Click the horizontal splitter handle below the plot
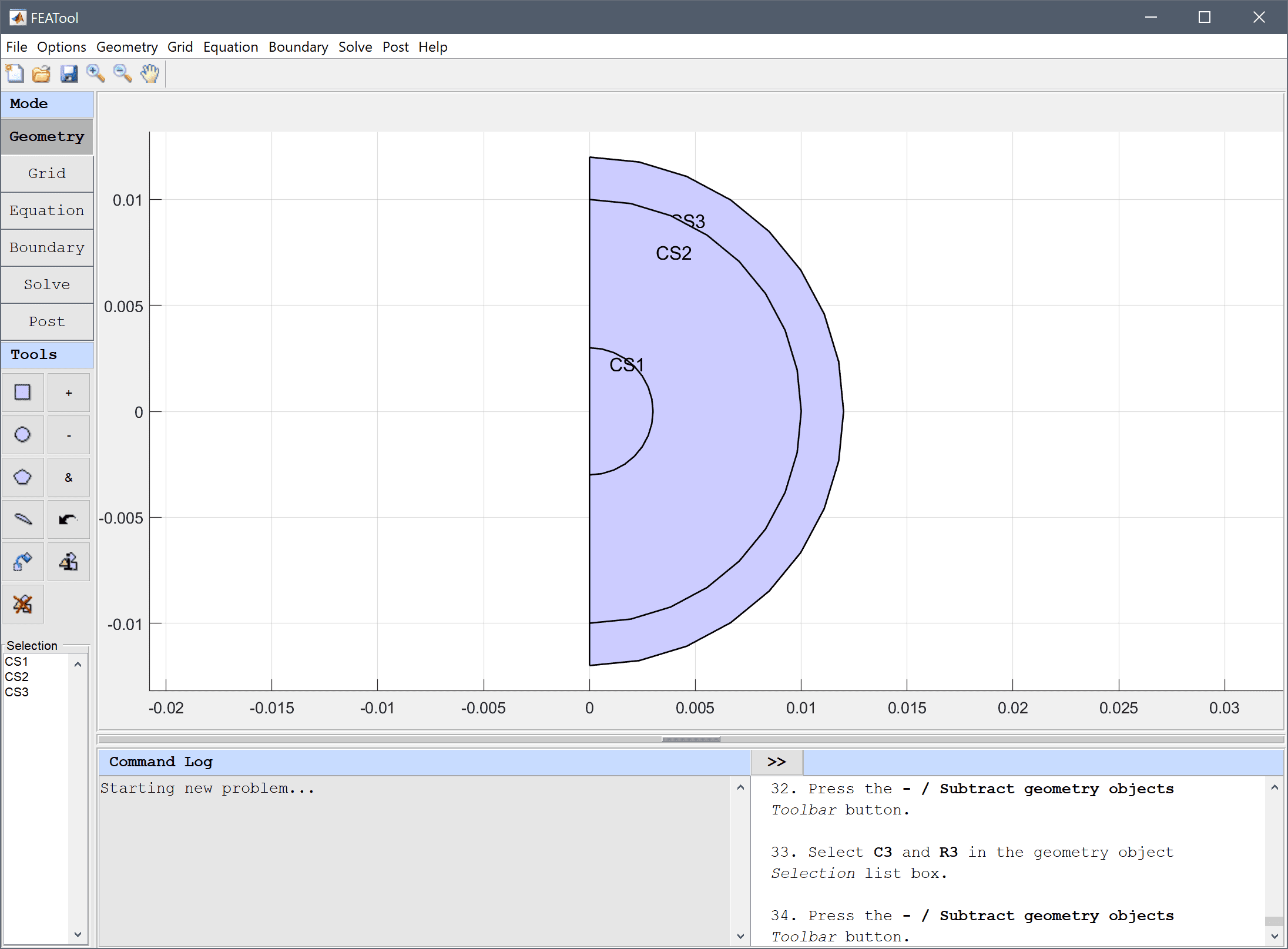The height and width of the screenshot is (949, 1288). [x=691, y=739]
